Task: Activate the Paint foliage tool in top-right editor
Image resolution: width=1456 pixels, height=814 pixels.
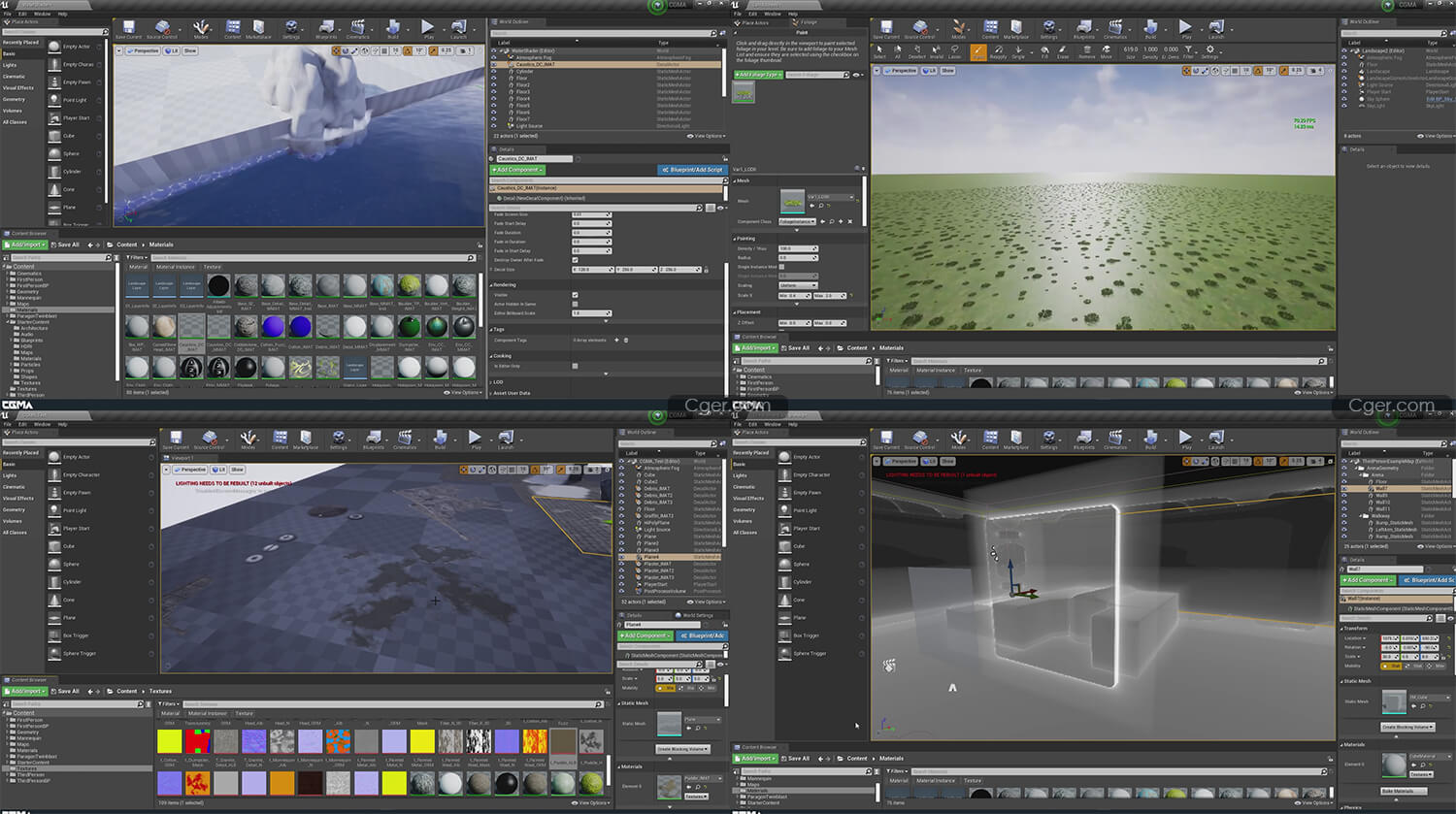Action: tap(977, 51)
